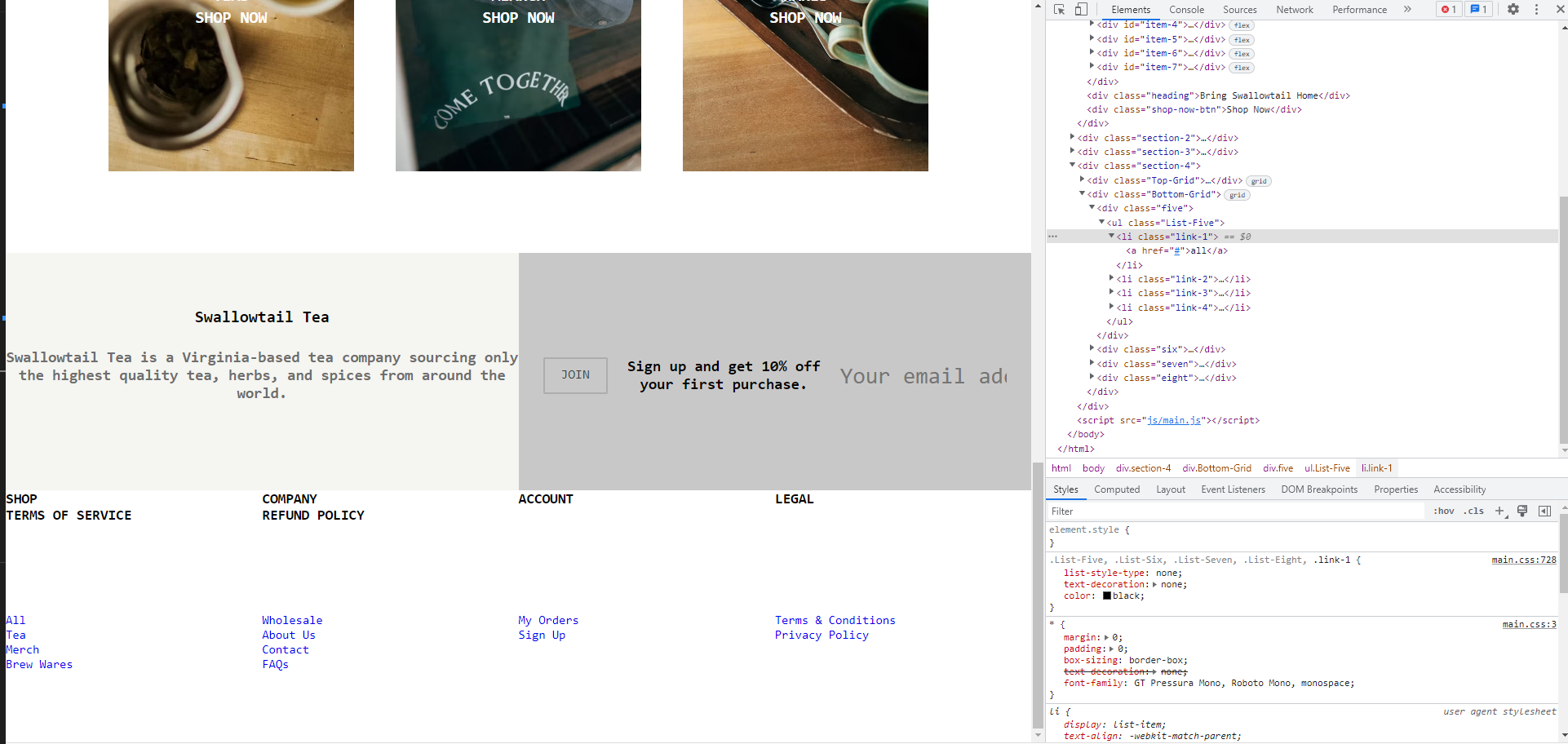
Task: Open the DOM Breakpoints tab
Action: (x=1319, y=489)
